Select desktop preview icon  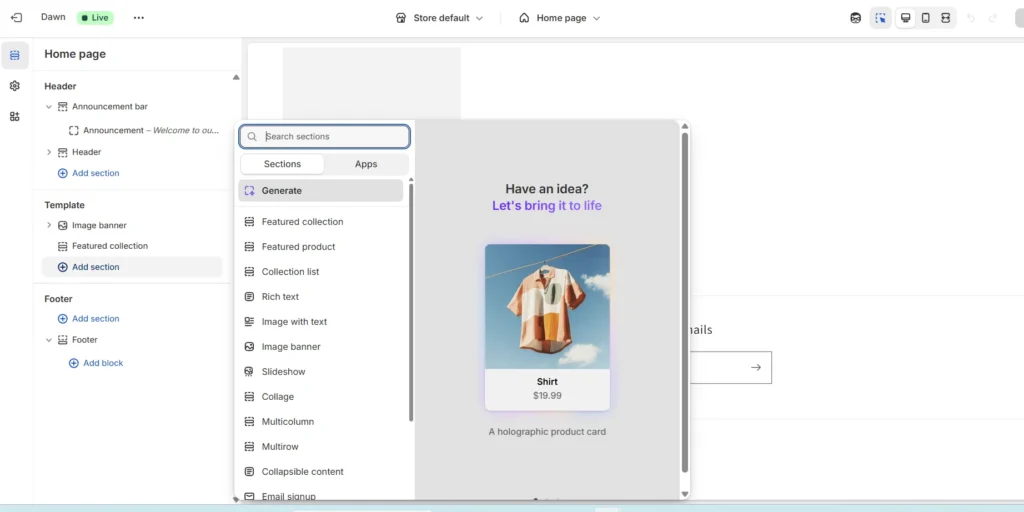(905, 18)
